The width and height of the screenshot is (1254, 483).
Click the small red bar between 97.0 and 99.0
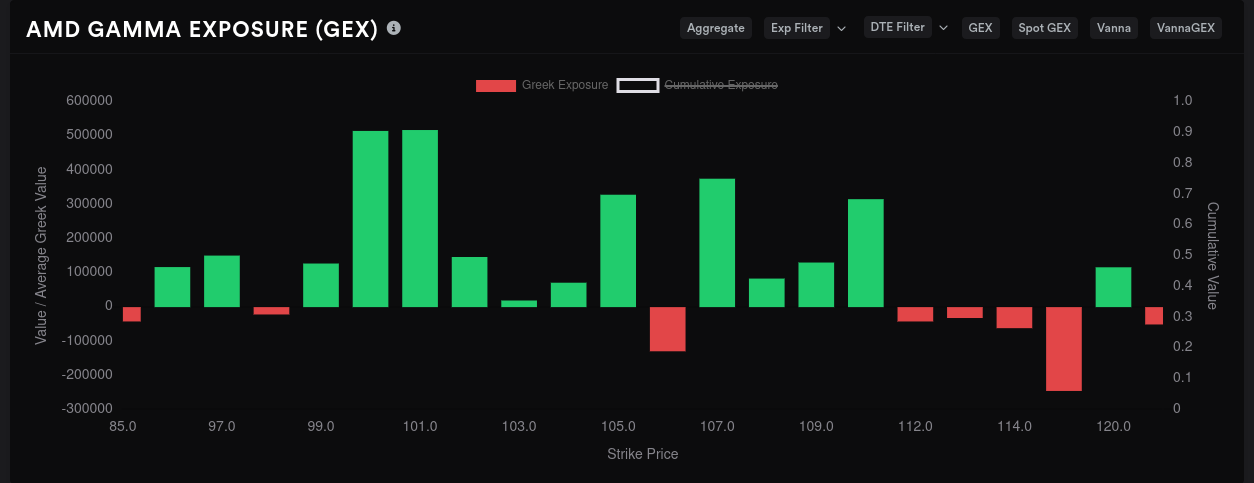pyautogui.click(x=271, y=310)
